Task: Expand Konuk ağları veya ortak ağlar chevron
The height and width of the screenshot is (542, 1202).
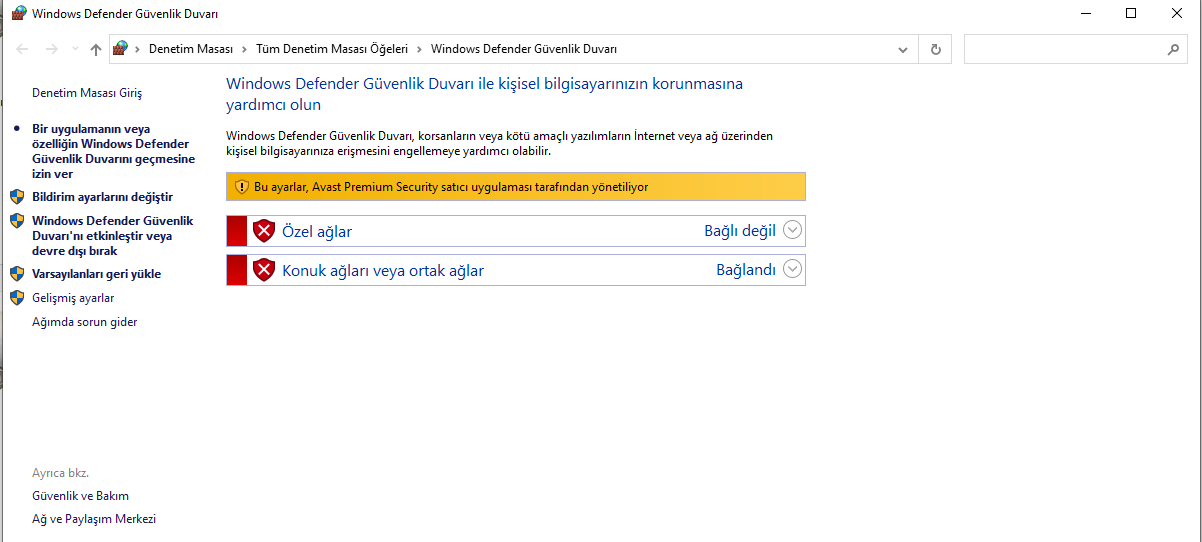Action: [x=793, y=269]
